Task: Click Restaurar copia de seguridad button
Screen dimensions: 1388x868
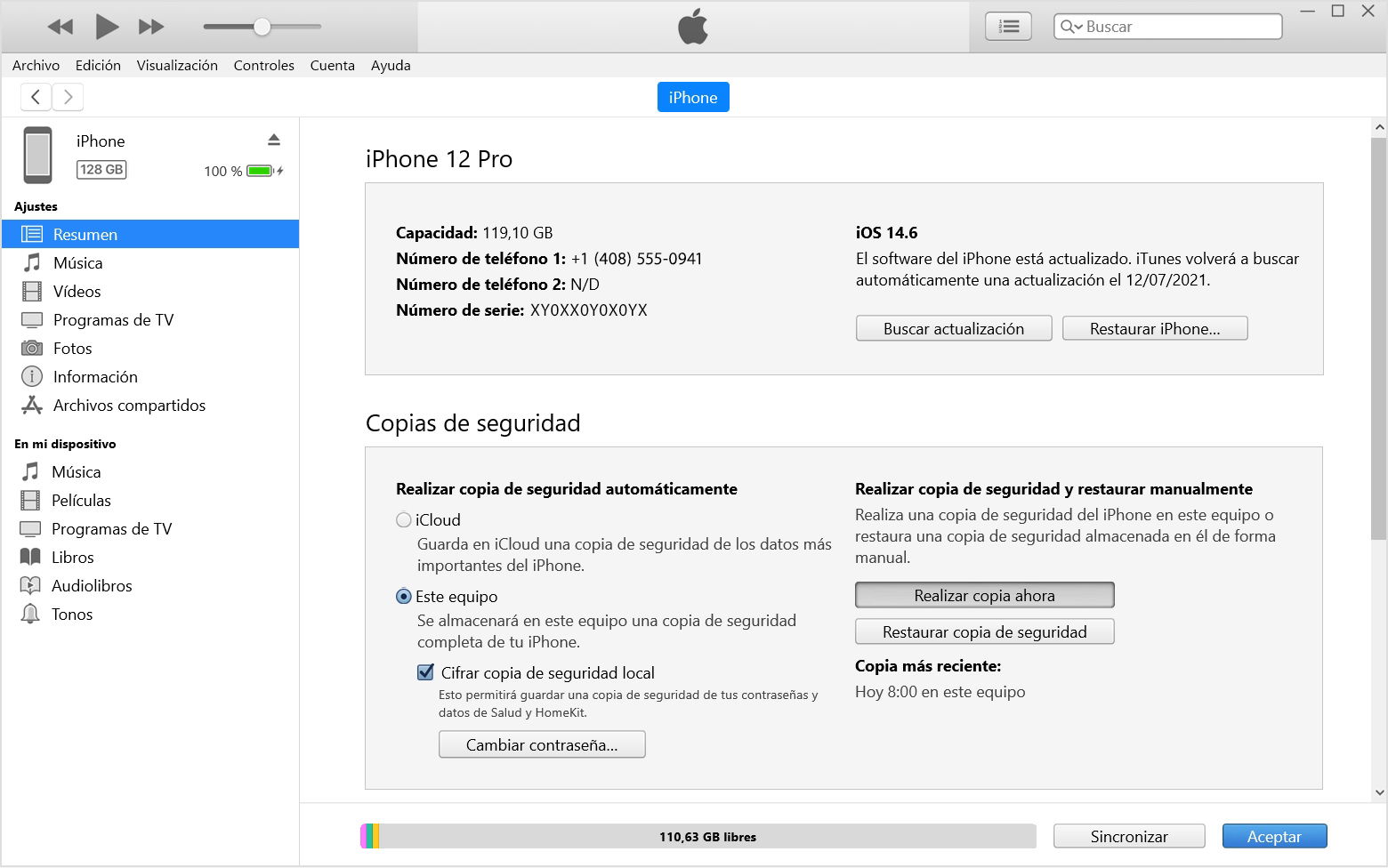Action: (985, 631)
